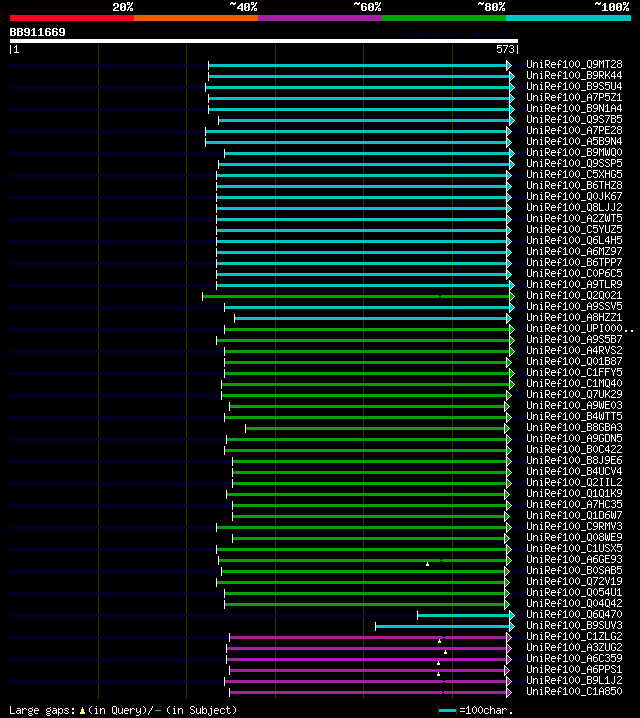Click the yellow triangle in Large gaps legend

pyautogui.click(x=82, y=711)
